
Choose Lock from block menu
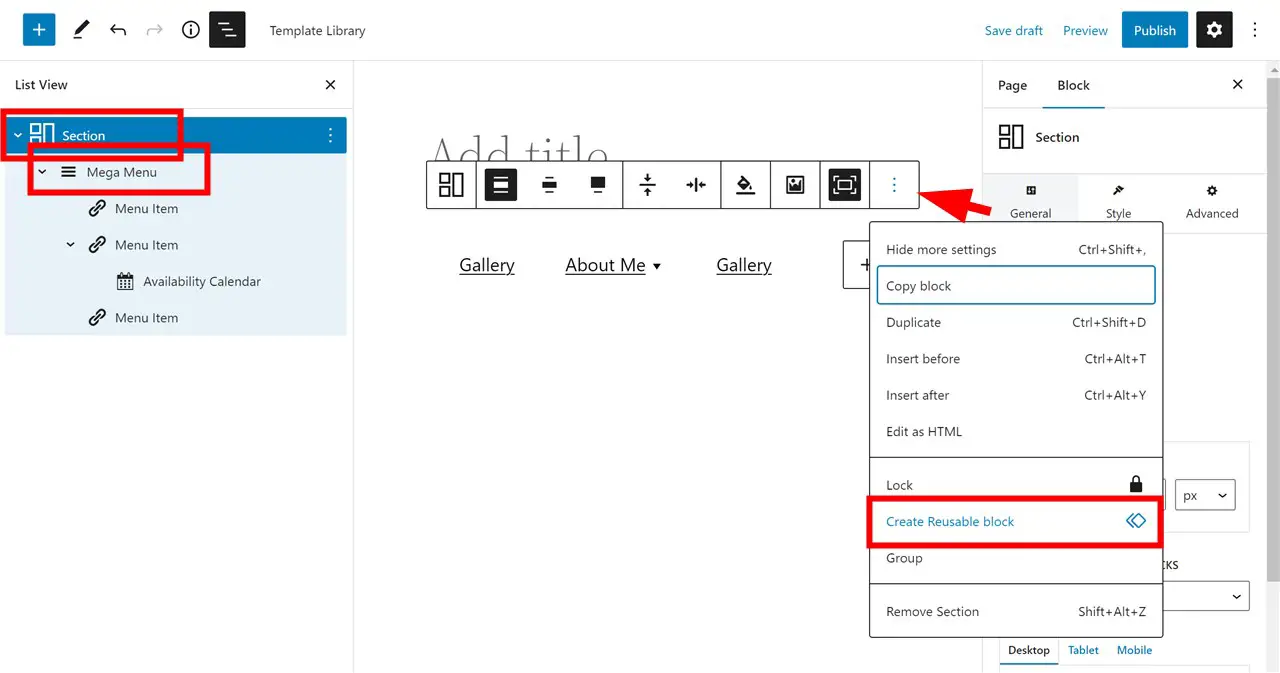(1016, 485)
